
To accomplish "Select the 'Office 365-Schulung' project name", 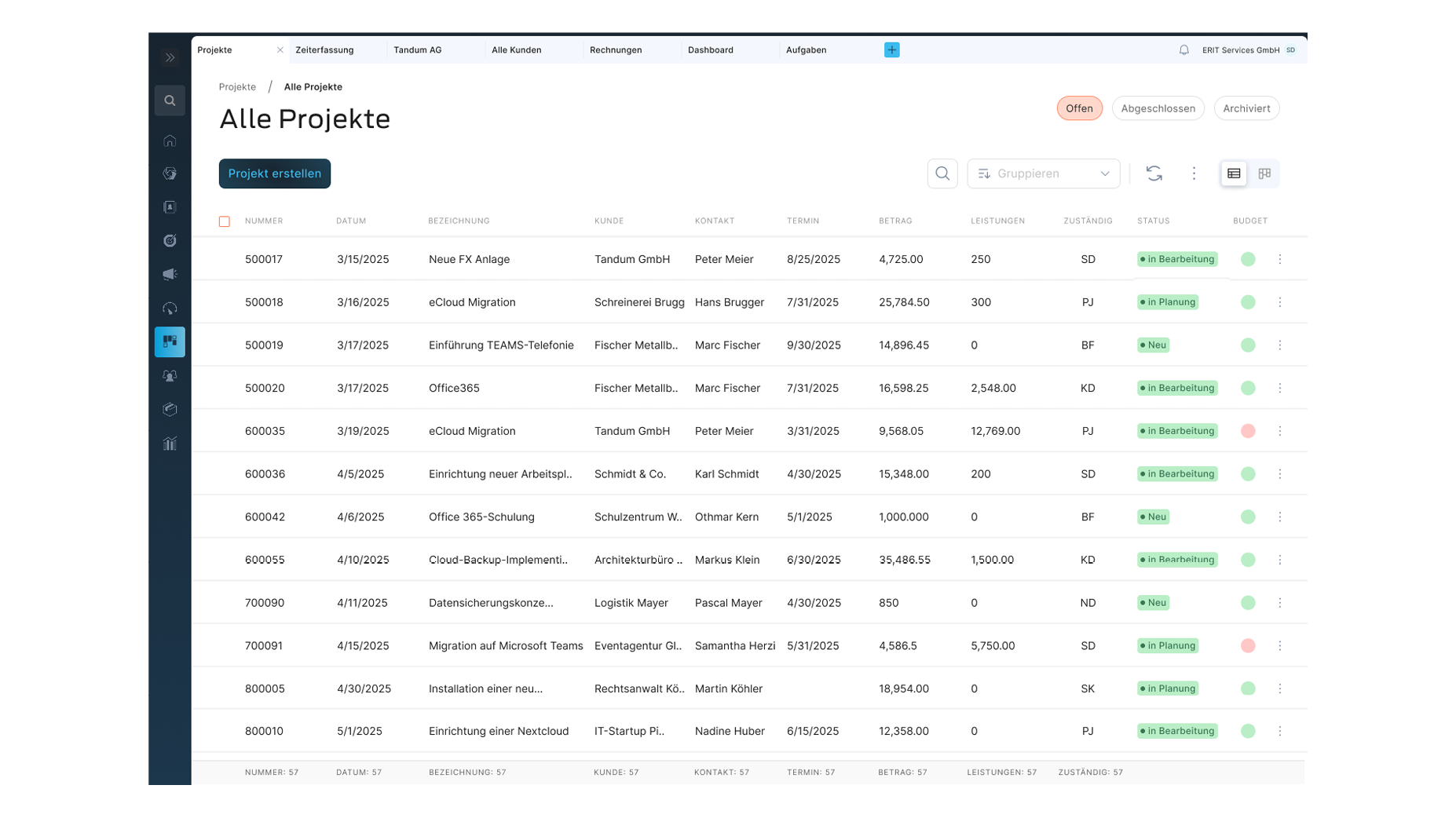I will tap(481, 517).
